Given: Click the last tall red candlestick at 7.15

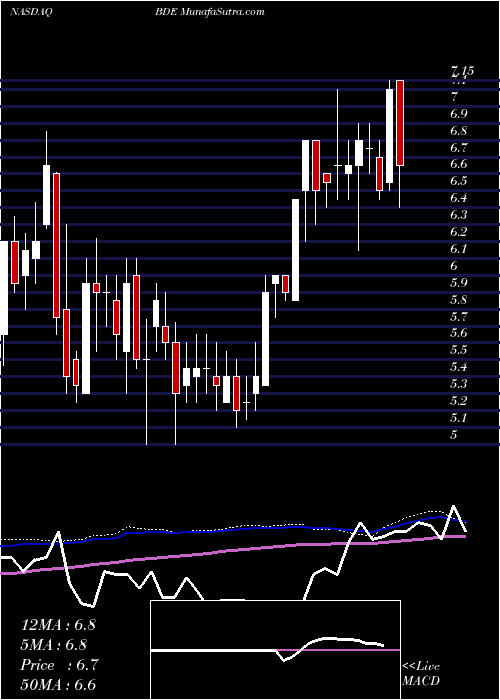Looking at the screenshot, I should [x=400, y=123].
